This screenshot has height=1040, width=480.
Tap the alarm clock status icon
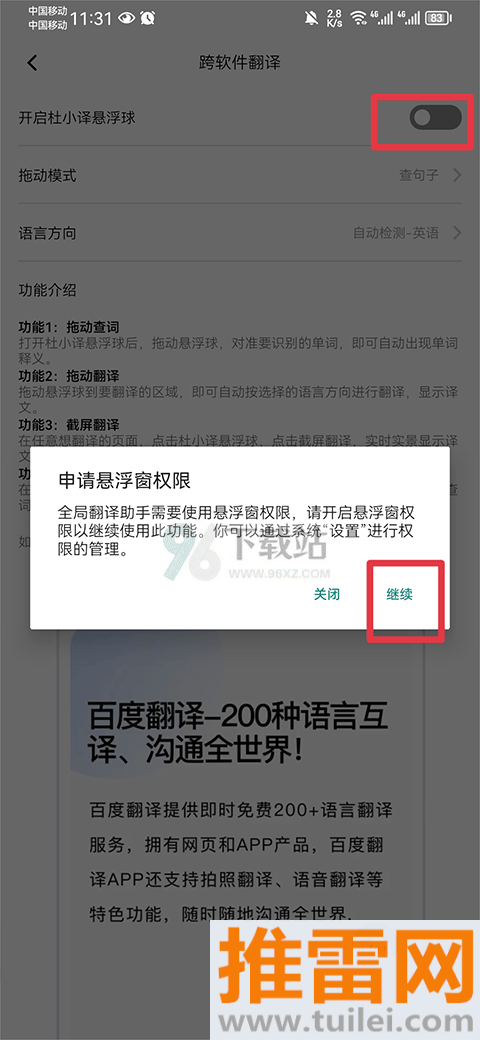click(x=149, y=19)
